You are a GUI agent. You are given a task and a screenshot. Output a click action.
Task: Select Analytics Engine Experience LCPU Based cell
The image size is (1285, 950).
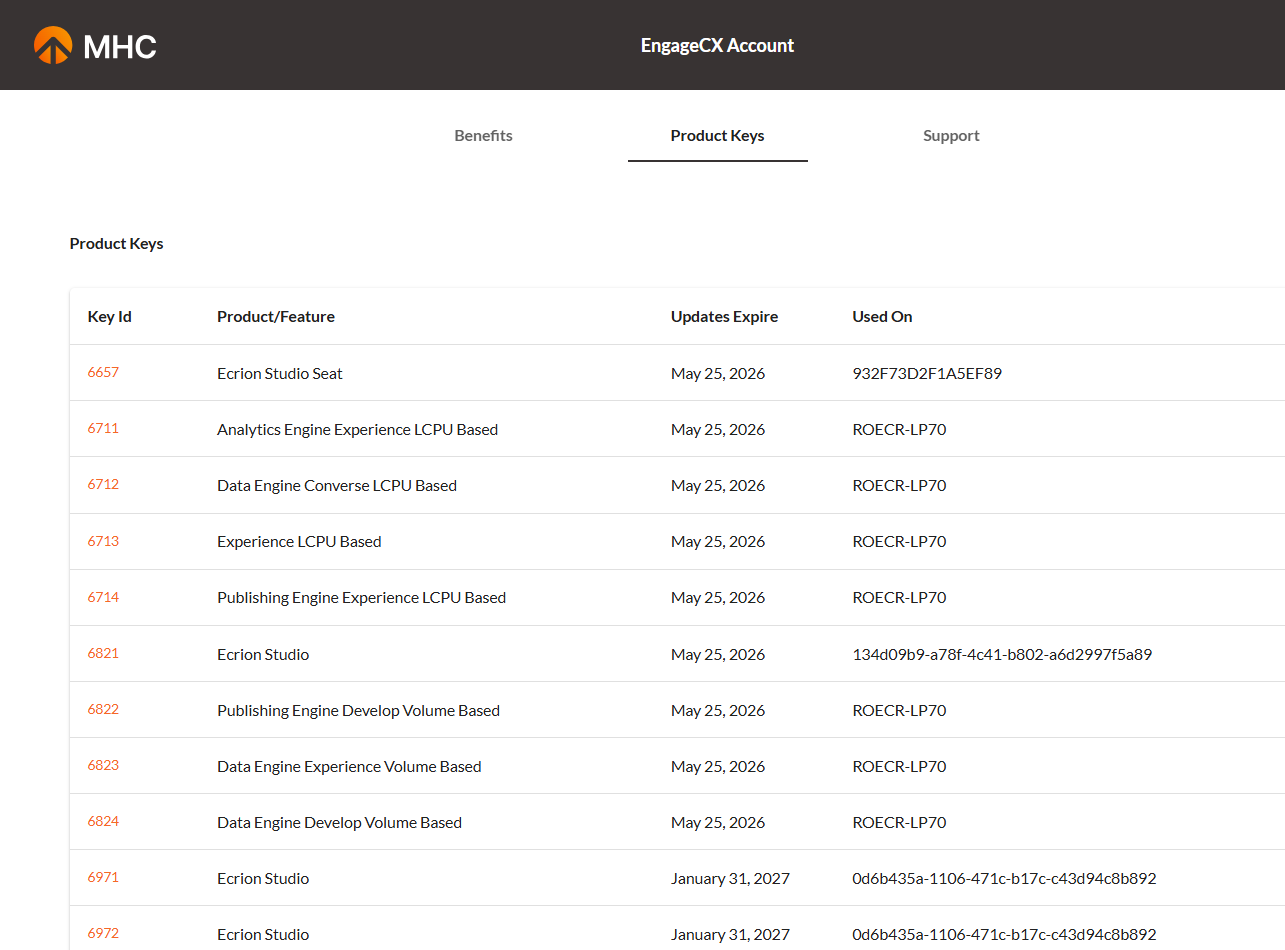click(x=357, y=429)
